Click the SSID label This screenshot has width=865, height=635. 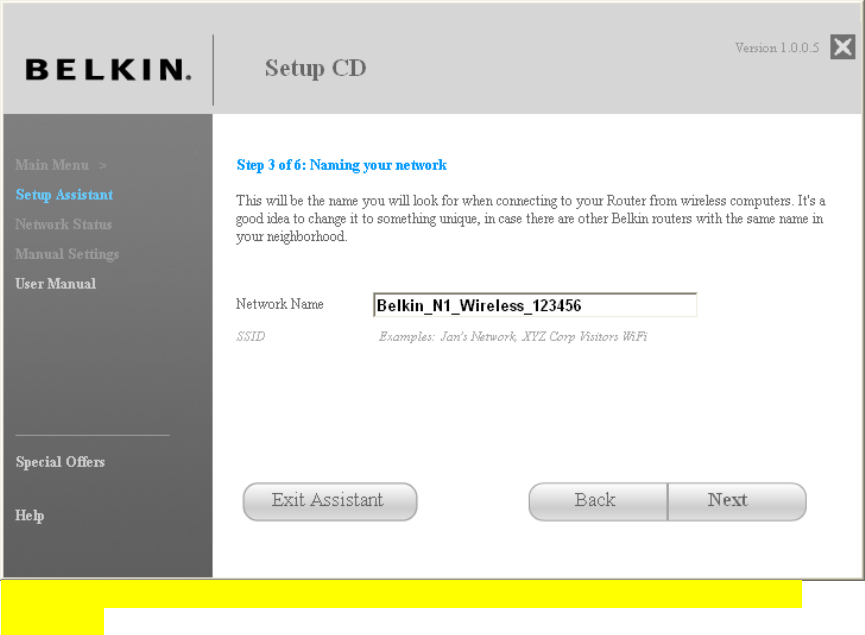pos(251,337)
